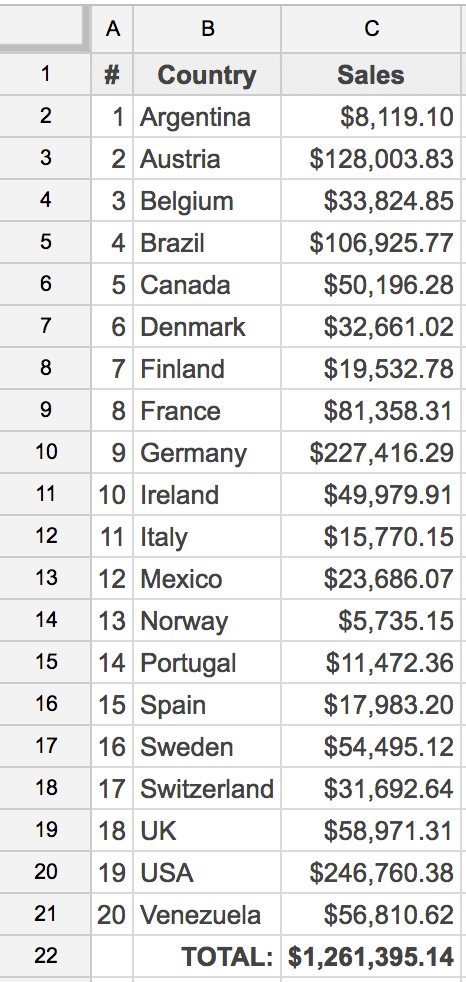
Task: Click the $227,416.29 sales cell
Action: pos(371,452)
